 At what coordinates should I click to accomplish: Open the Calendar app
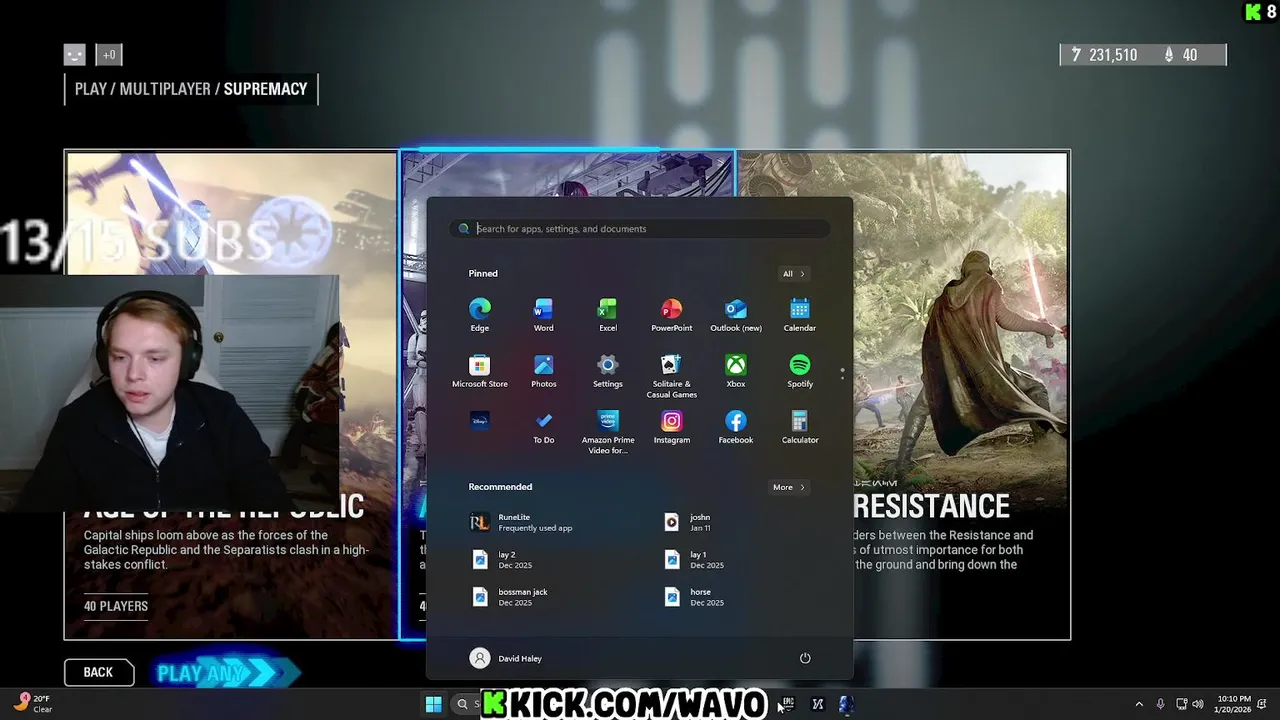[x=799, y=315]
